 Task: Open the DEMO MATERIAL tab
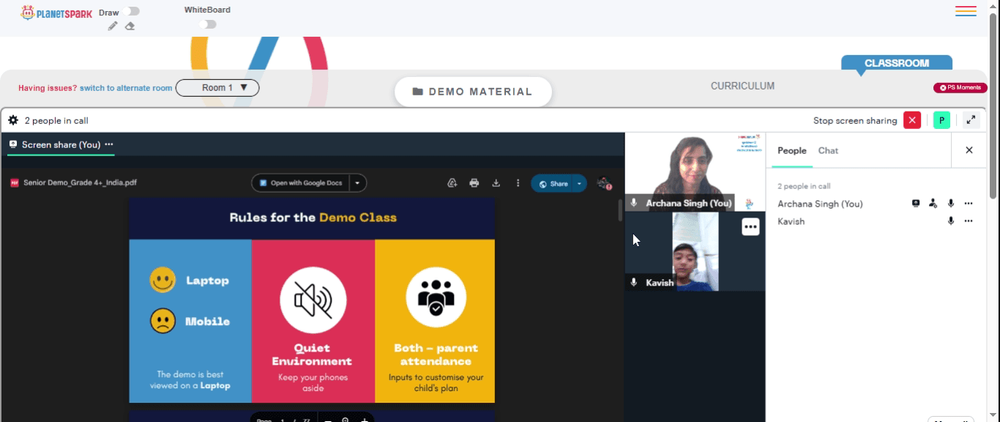click(473, 92)
